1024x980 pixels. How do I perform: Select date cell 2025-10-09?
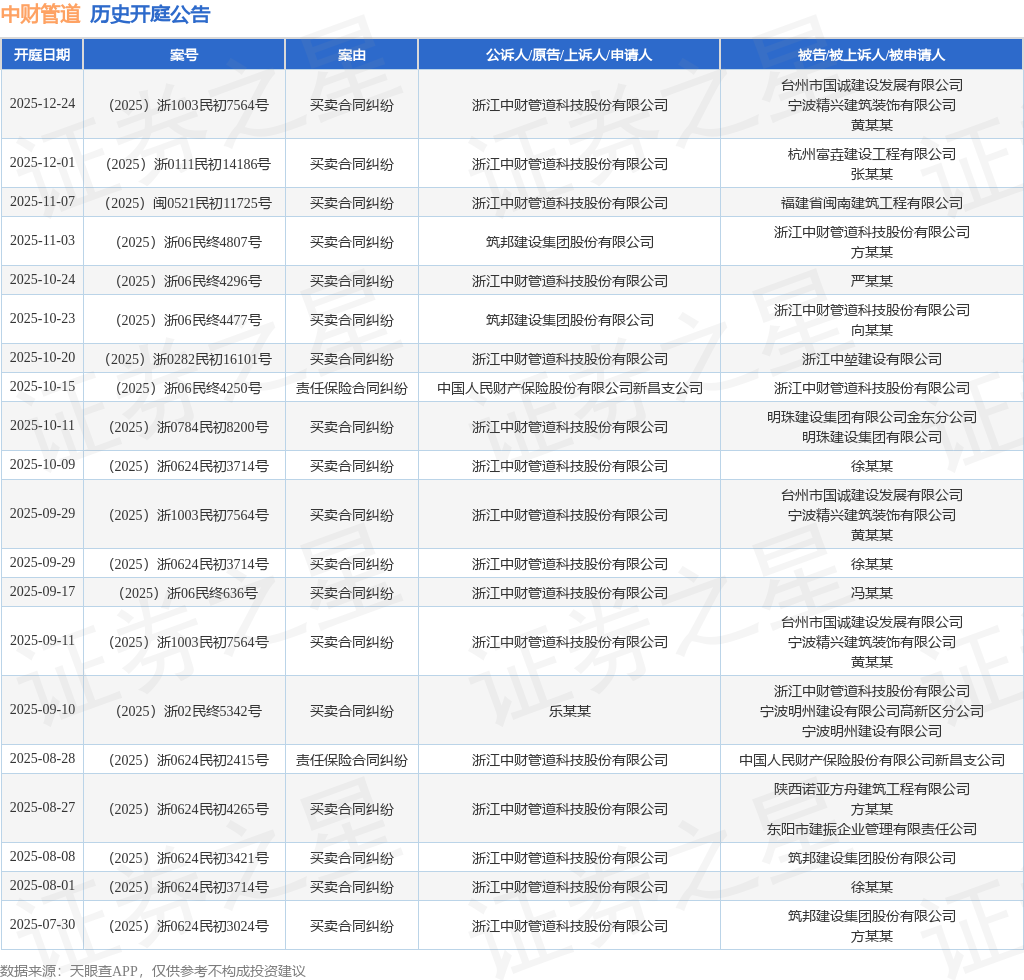[42, 464]
